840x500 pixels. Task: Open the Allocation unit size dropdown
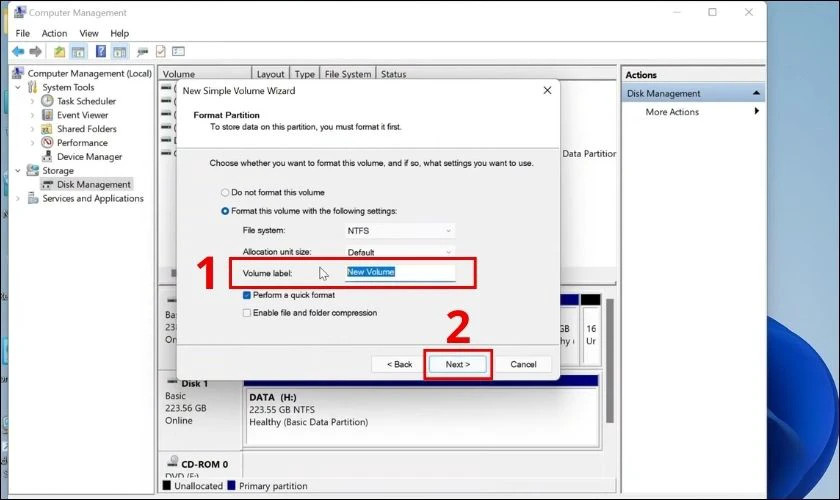click(x=400, y=253)
